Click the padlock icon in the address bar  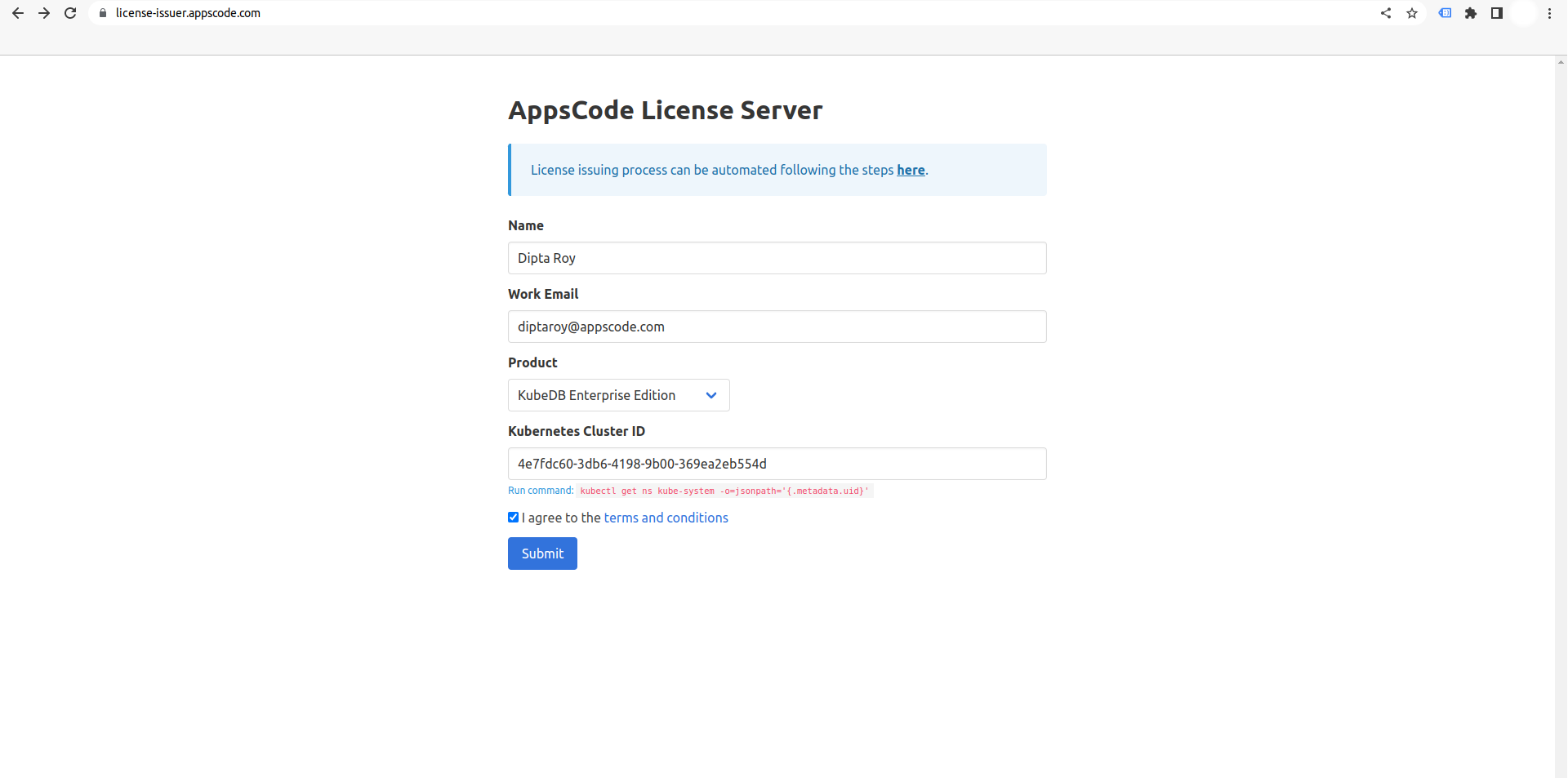pyautogui.click(x=103, y=13)
